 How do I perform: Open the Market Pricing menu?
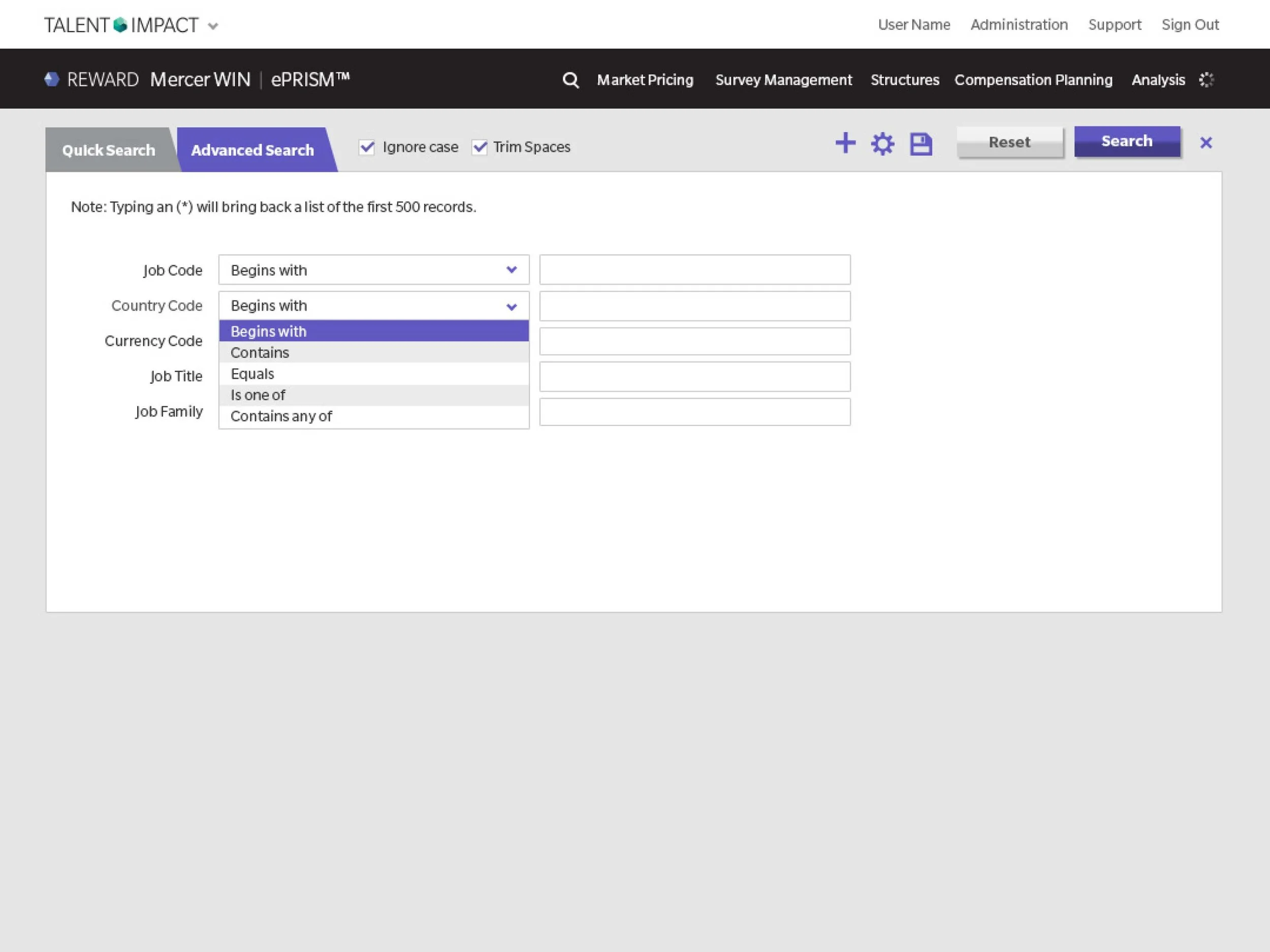pos(645,80)
